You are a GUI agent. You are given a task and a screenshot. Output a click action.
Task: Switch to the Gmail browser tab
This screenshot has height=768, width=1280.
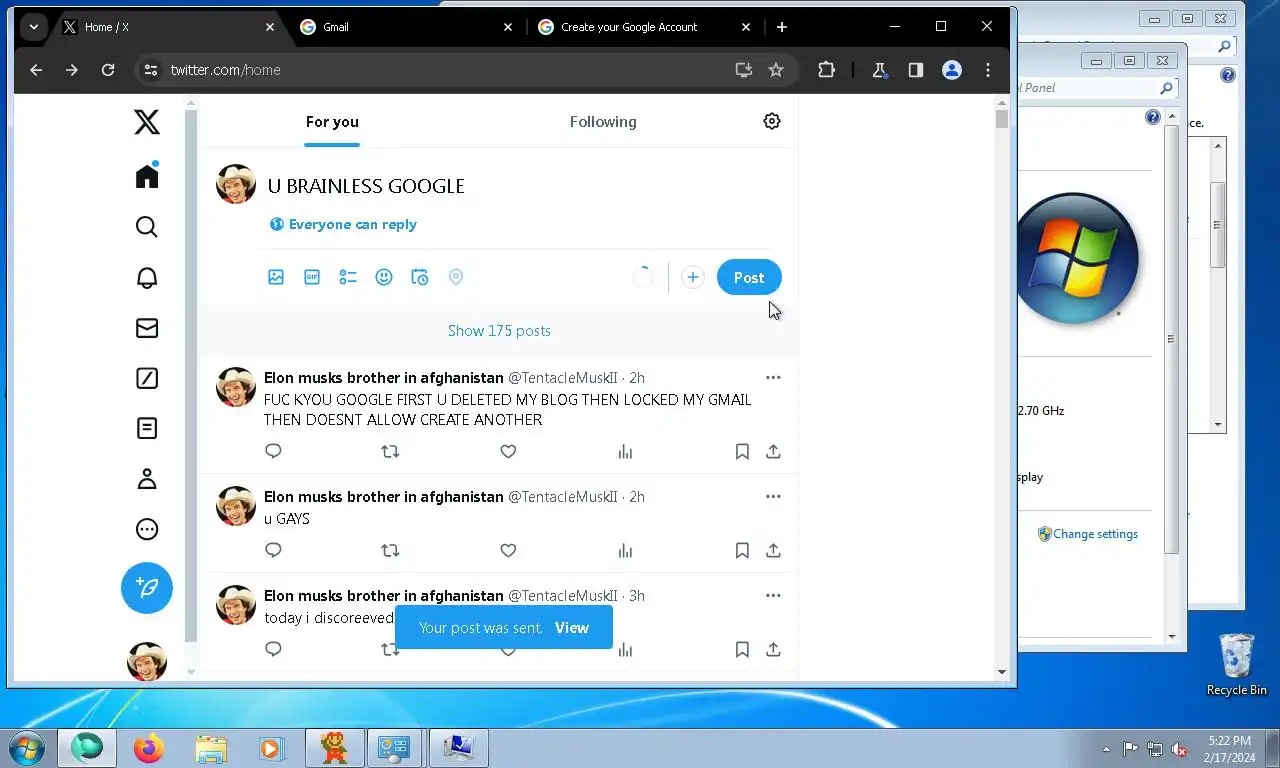coord(407,27)
